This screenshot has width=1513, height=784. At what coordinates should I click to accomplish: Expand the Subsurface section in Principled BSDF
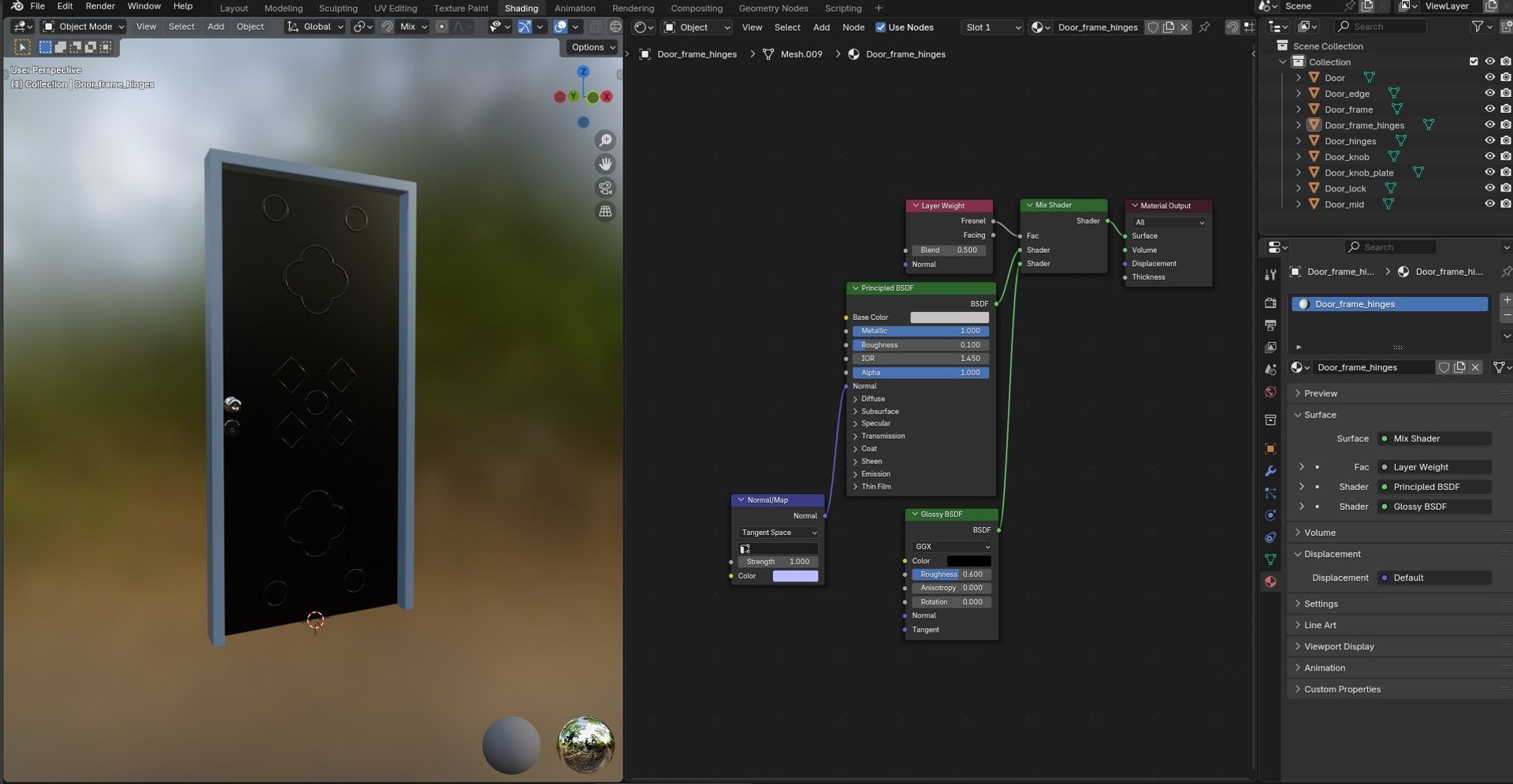click(x=879, y=411)
